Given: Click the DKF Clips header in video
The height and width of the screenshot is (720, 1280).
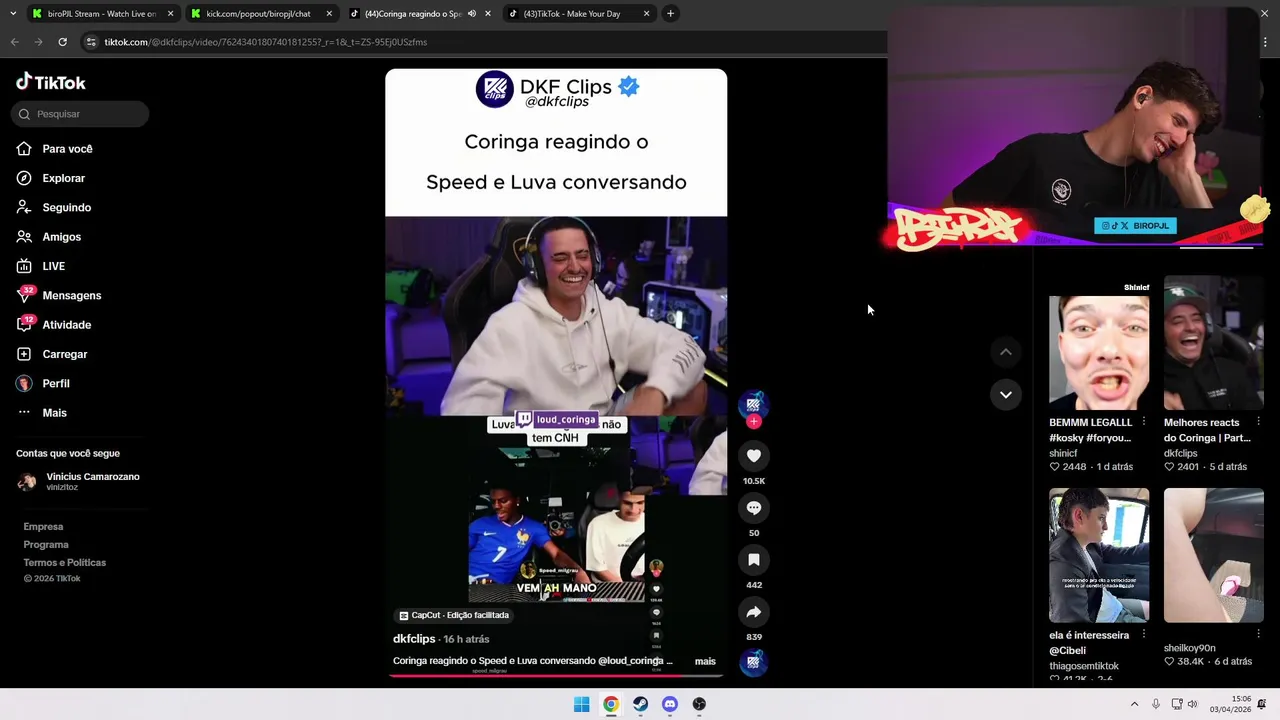Looking at the screenshot, I should pos(556,90).
